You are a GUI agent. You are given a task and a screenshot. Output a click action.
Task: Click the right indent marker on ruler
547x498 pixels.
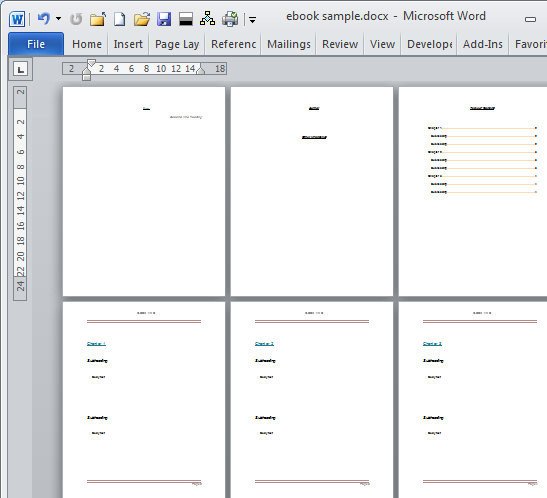tap(200, 70)
